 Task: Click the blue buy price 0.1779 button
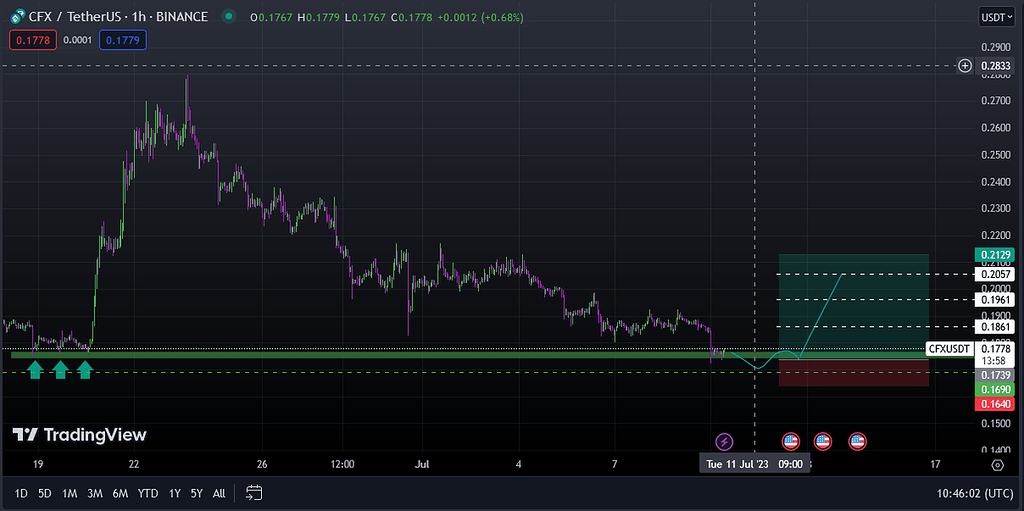[x=123, y=40]
